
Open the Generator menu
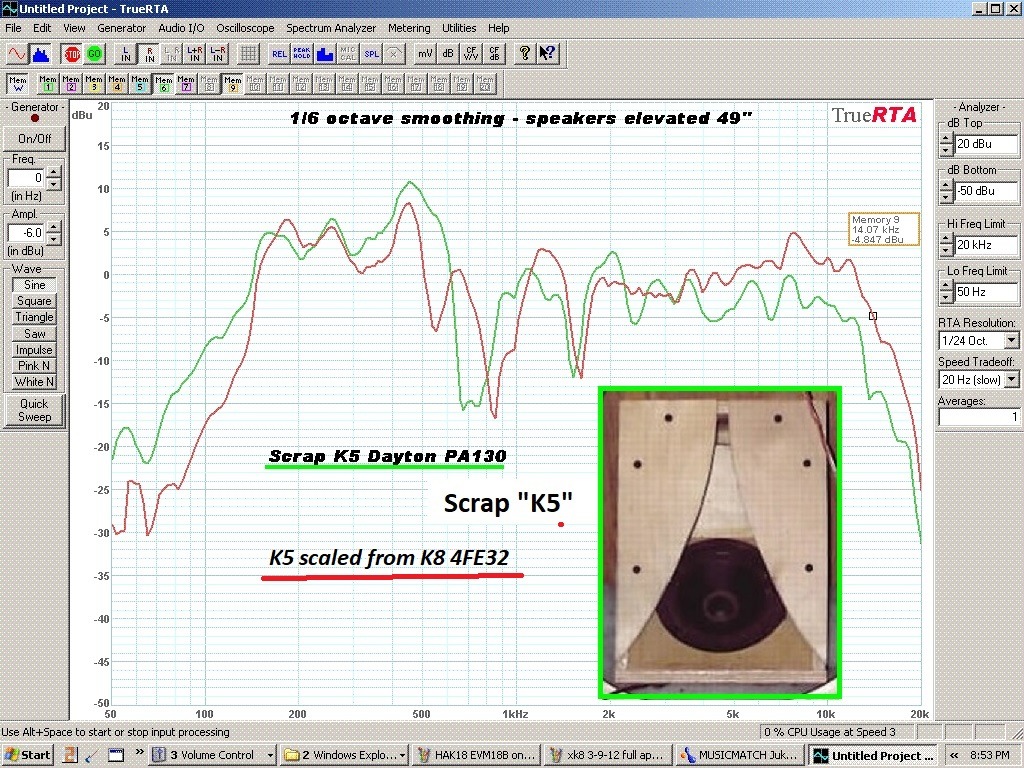click(121, 28)
